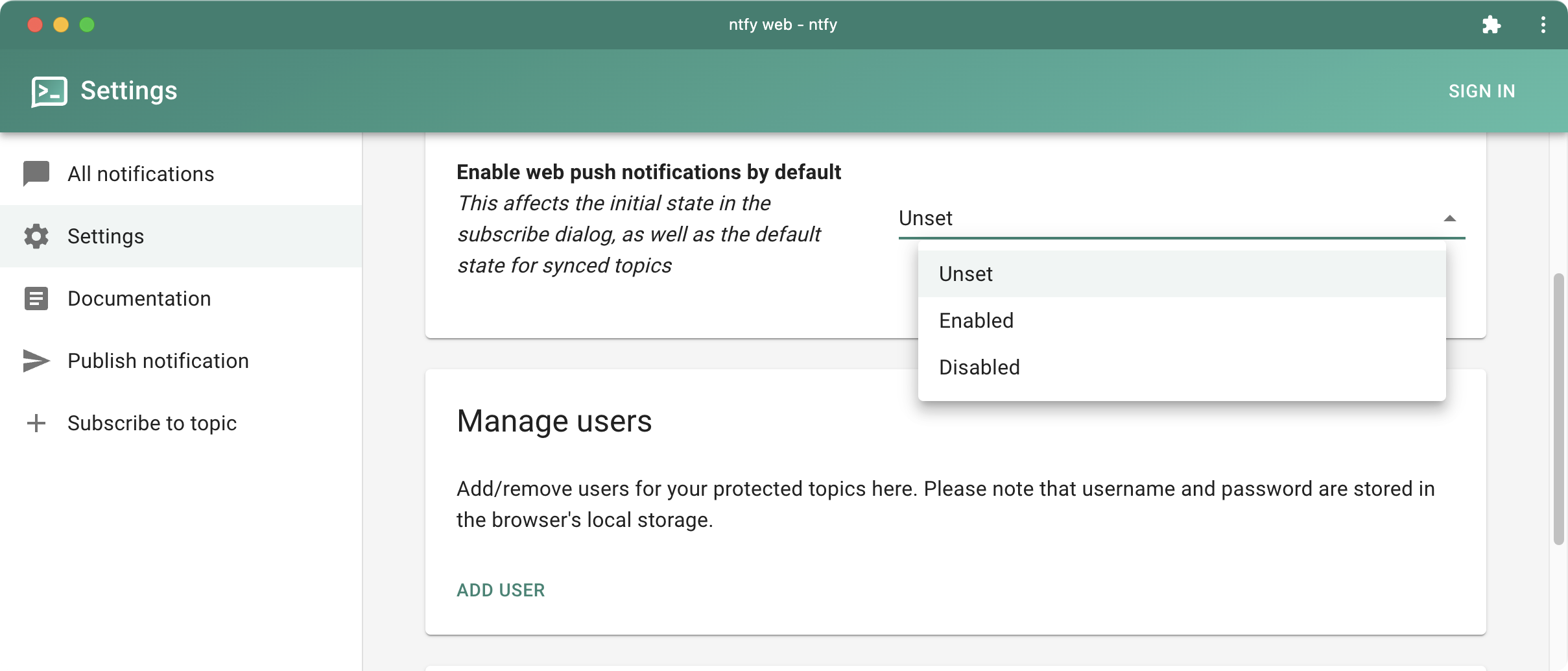
Task: Select Disabled from the web push dropdown
Action: click(x=979, y=367)
